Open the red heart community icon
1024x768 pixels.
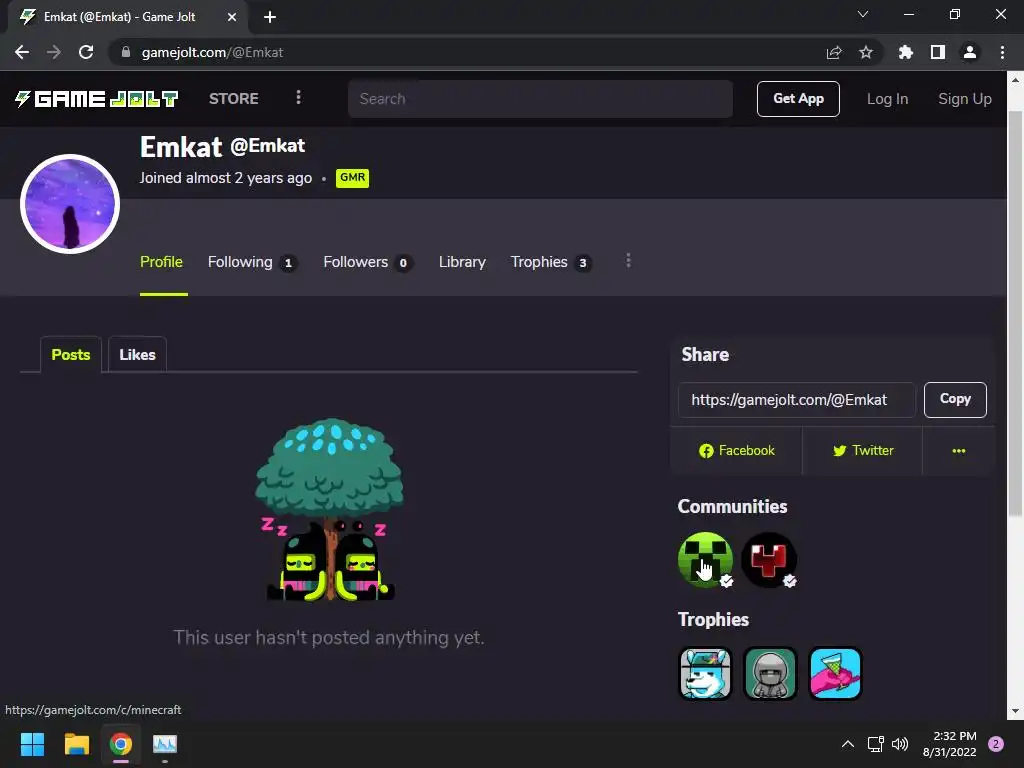(x=769, y=560)
